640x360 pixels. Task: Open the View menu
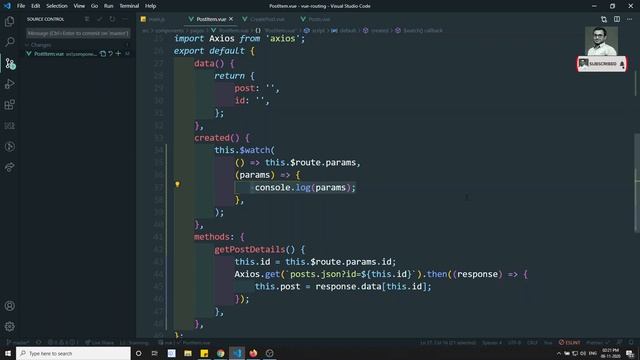pyautogui.click(x=79, y=6)
